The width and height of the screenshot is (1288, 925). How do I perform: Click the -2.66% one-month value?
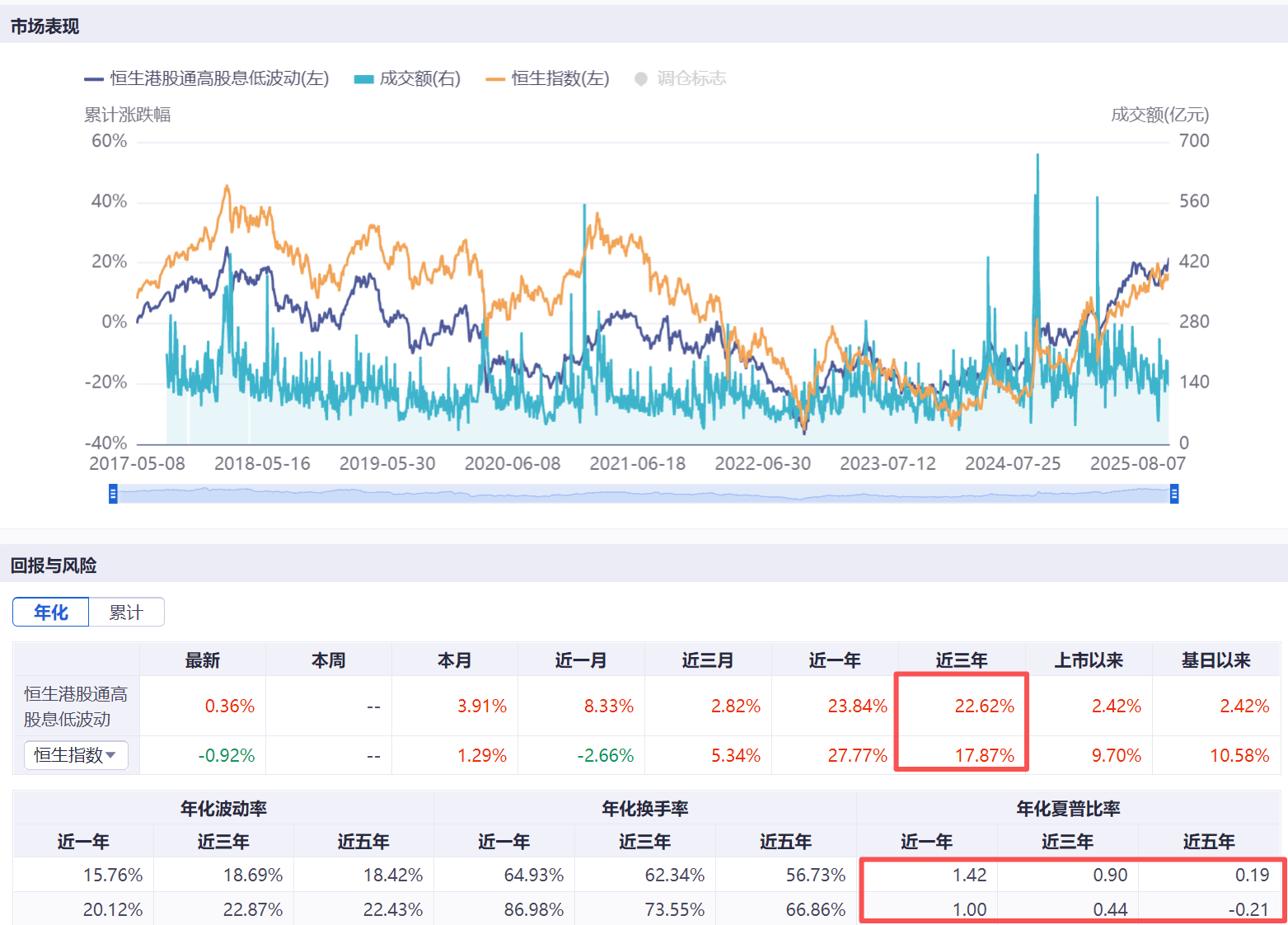(606, 755)
